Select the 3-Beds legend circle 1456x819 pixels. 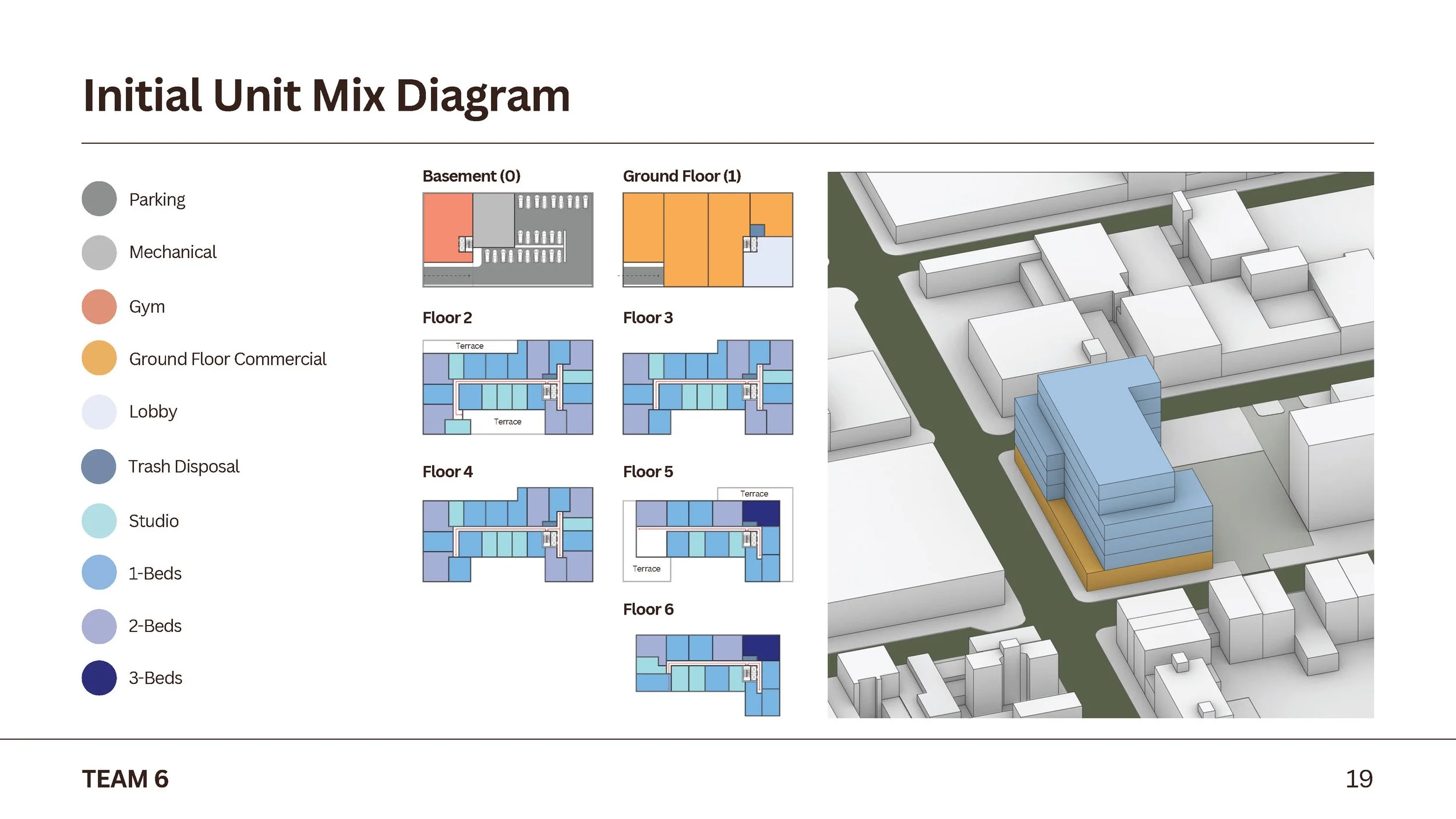(99, 677)
